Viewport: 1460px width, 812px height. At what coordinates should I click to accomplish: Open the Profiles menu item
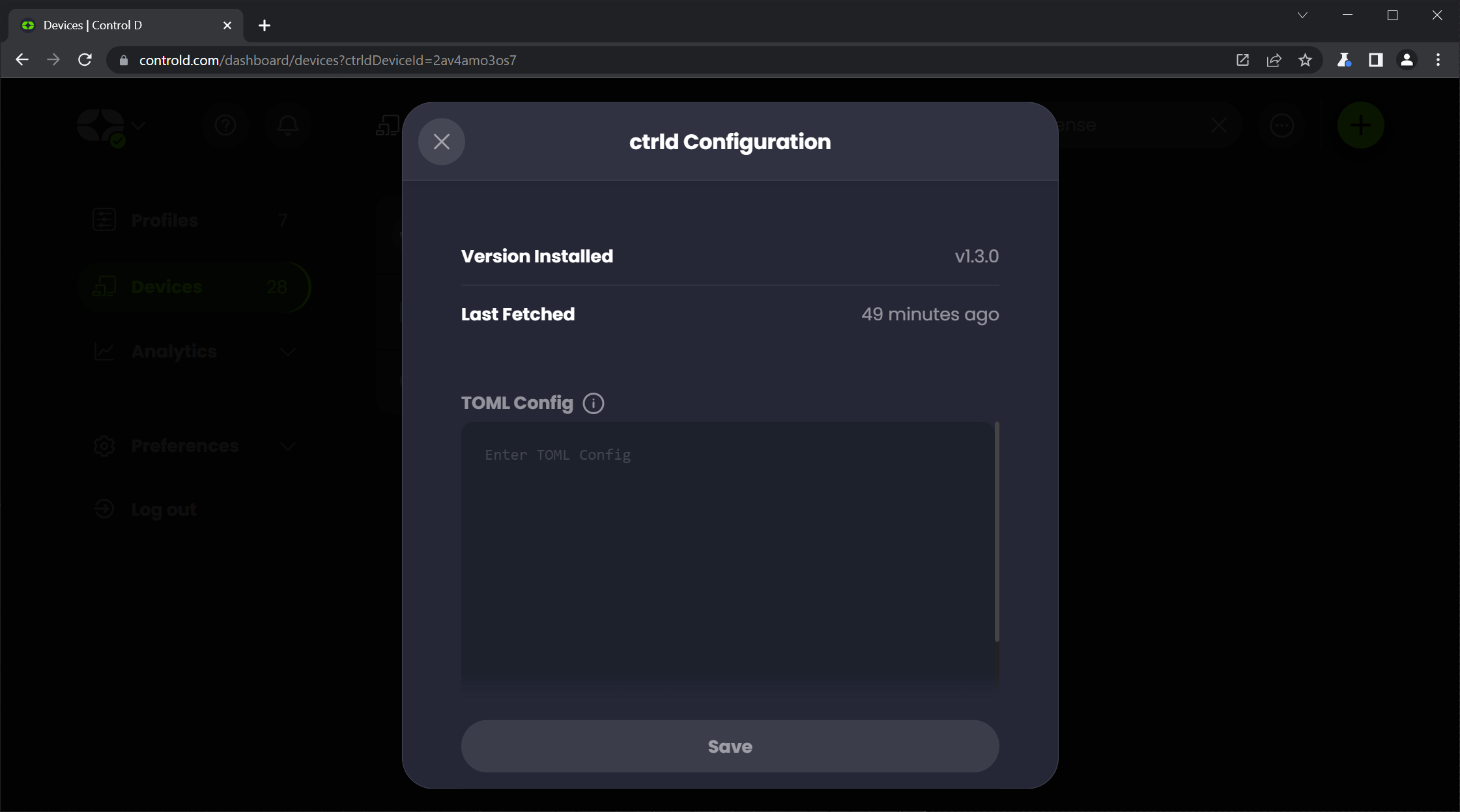pos(163,220)
